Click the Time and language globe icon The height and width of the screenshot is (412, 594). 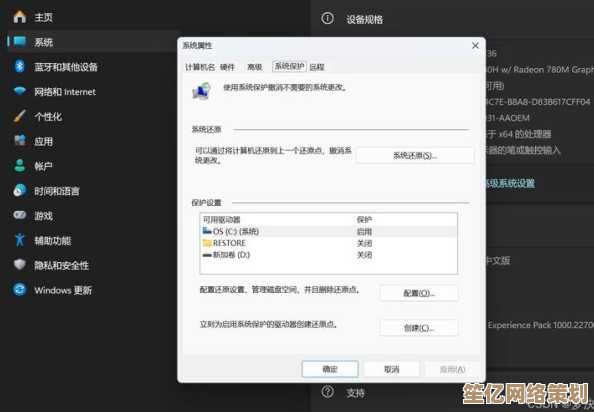click(19, 190)
